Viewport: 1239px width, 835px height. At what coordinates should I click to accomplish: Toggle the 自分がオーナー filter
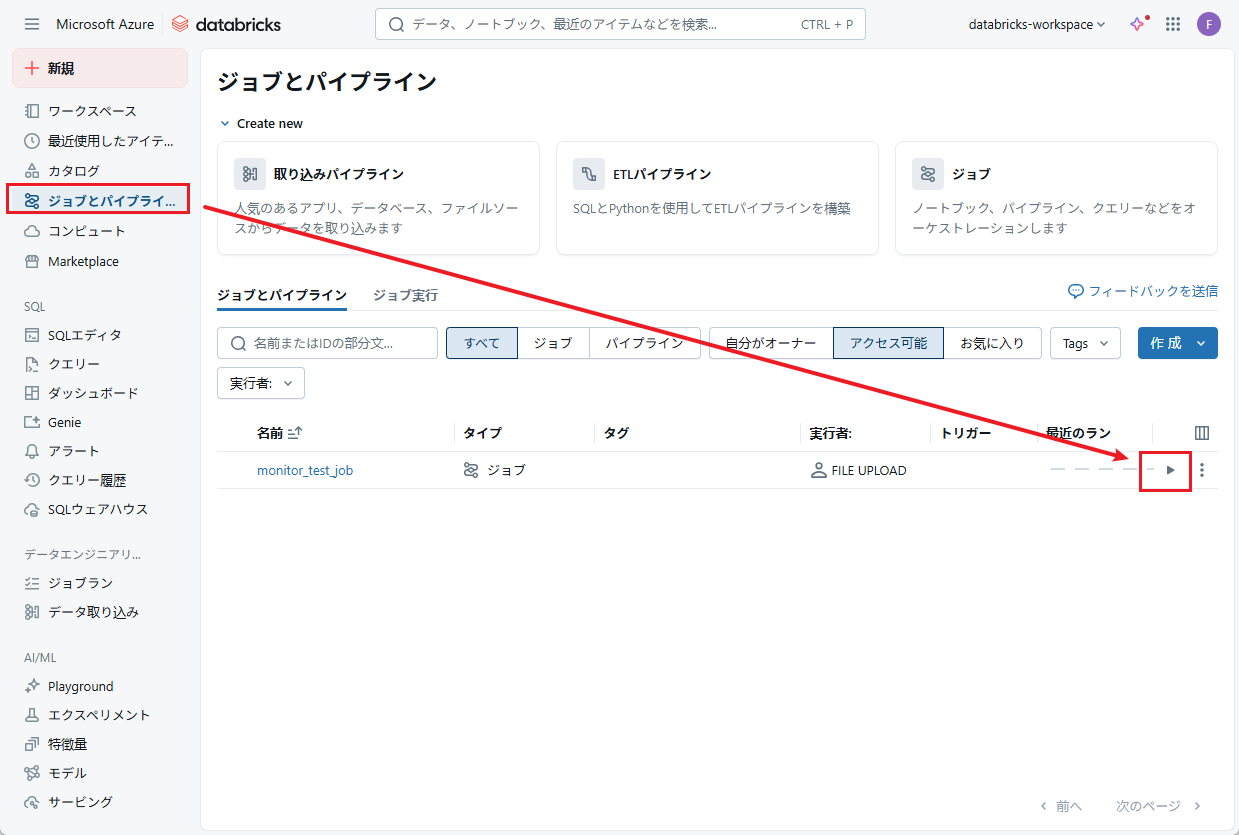tap(770, 343)
